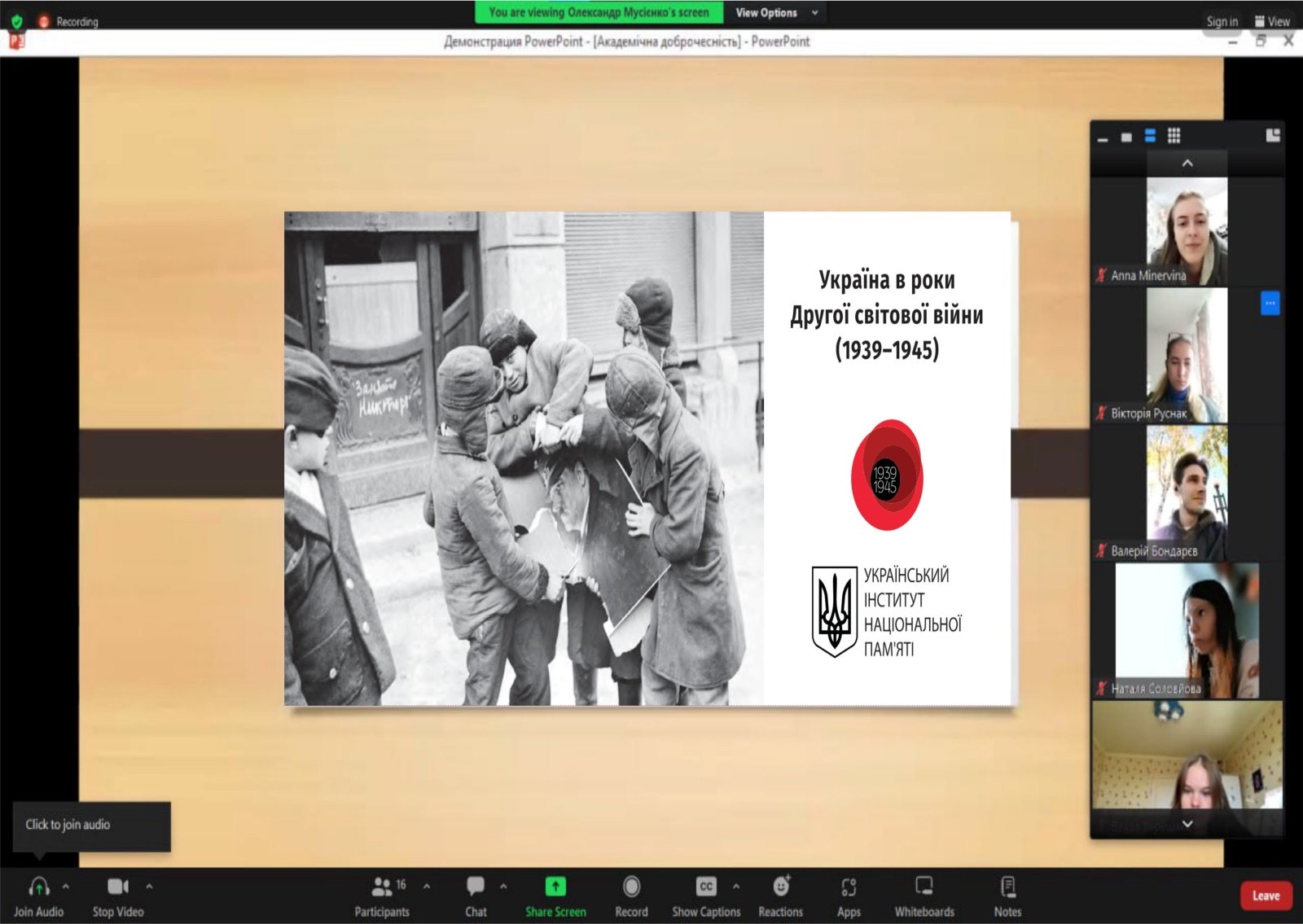Open the View Options dropdown
The width and height of the screenshot is (1303, 924).
(x=776, y=12)
